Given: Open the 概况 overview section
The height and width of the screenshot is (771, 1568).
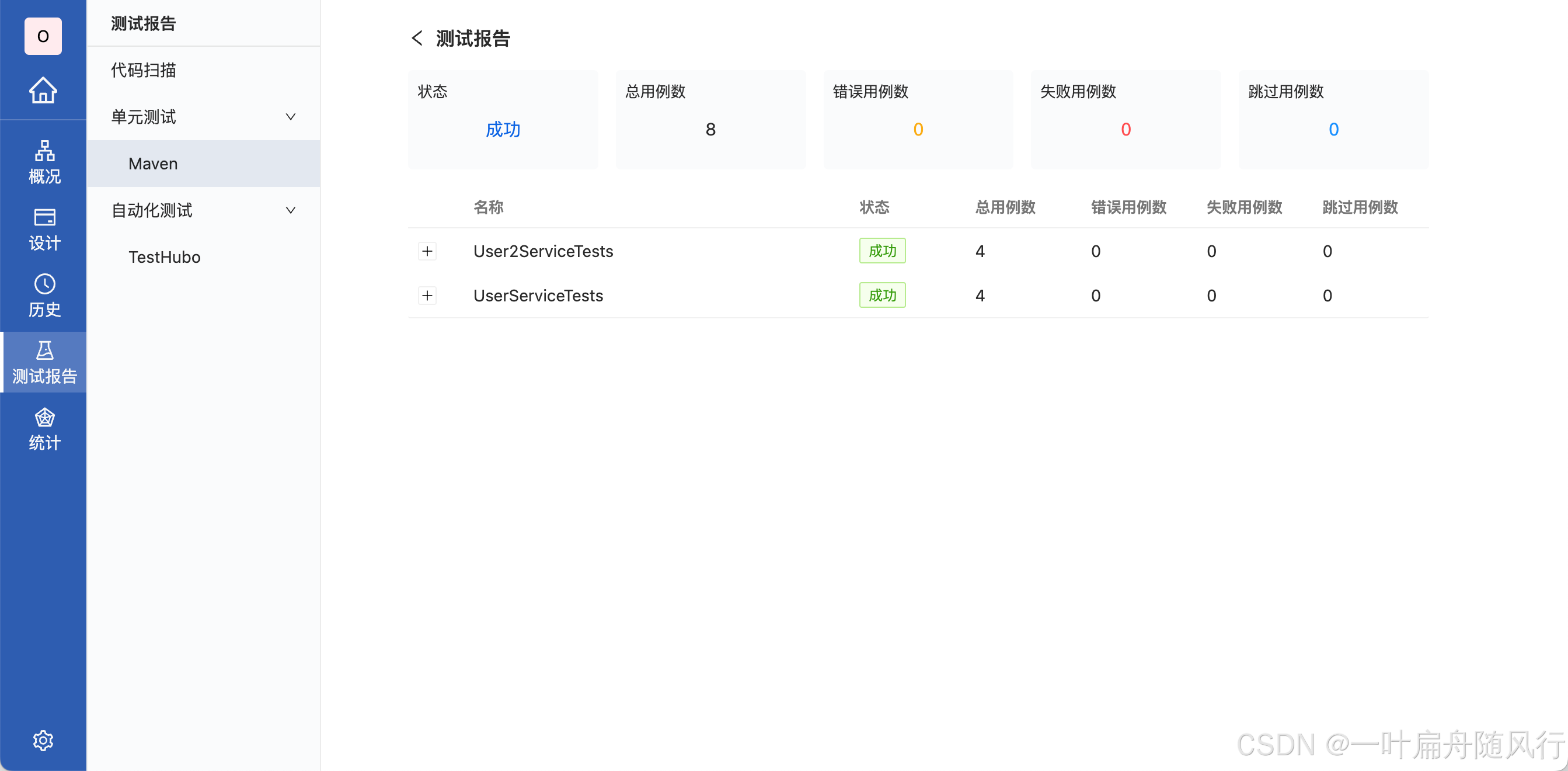Looking at the screenshot, I should tap(44, 162).
